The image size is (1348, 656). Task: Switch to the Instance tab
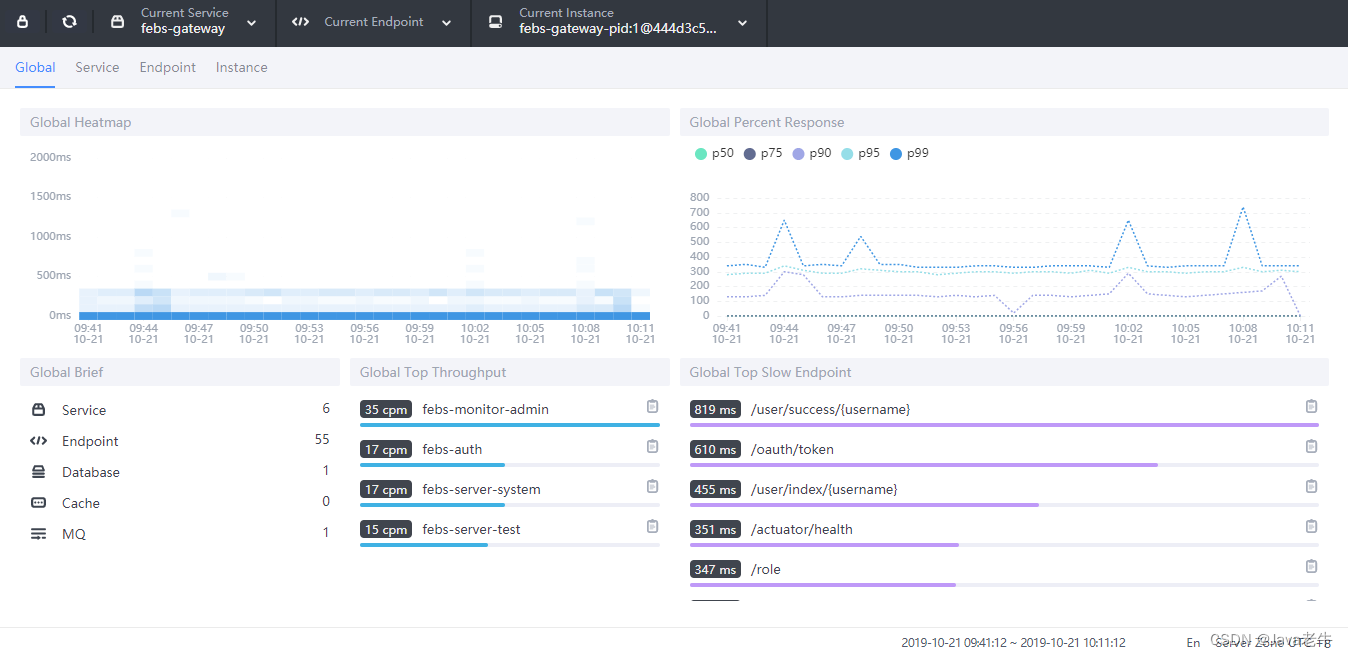pyautogui.click(x=242, y=67)
